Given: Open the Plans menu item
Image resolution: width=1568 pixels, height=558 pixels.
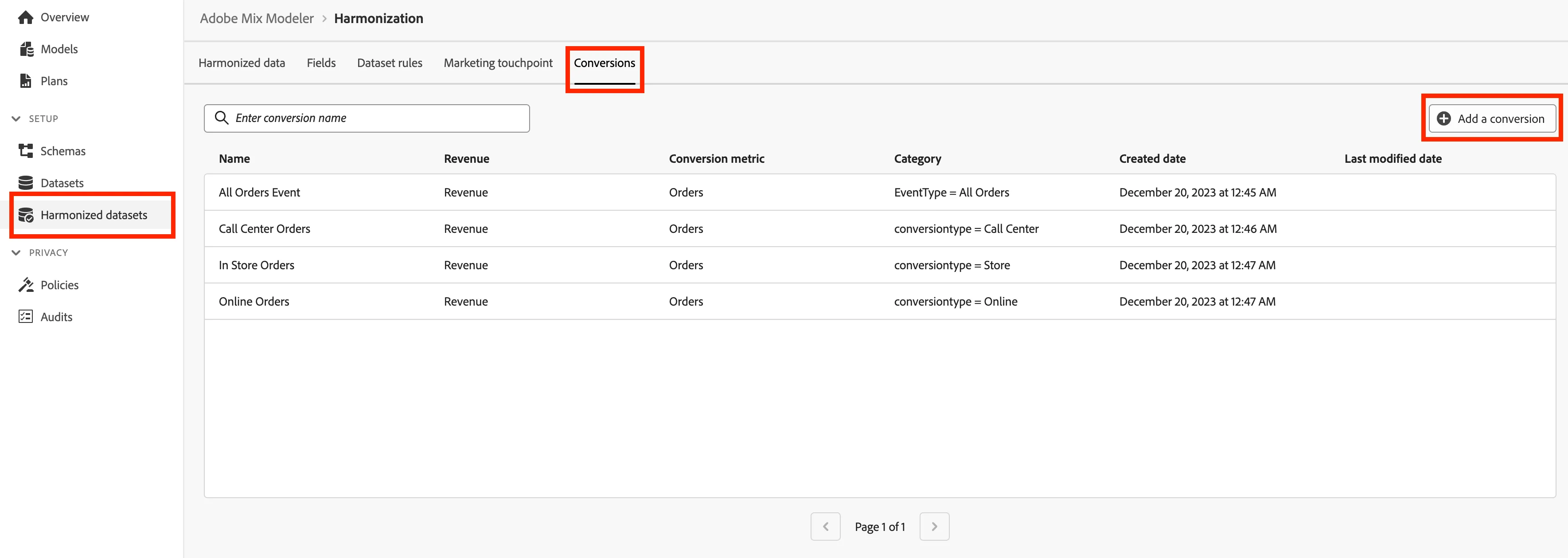Looking at the screenshot, I should [54, 81].
